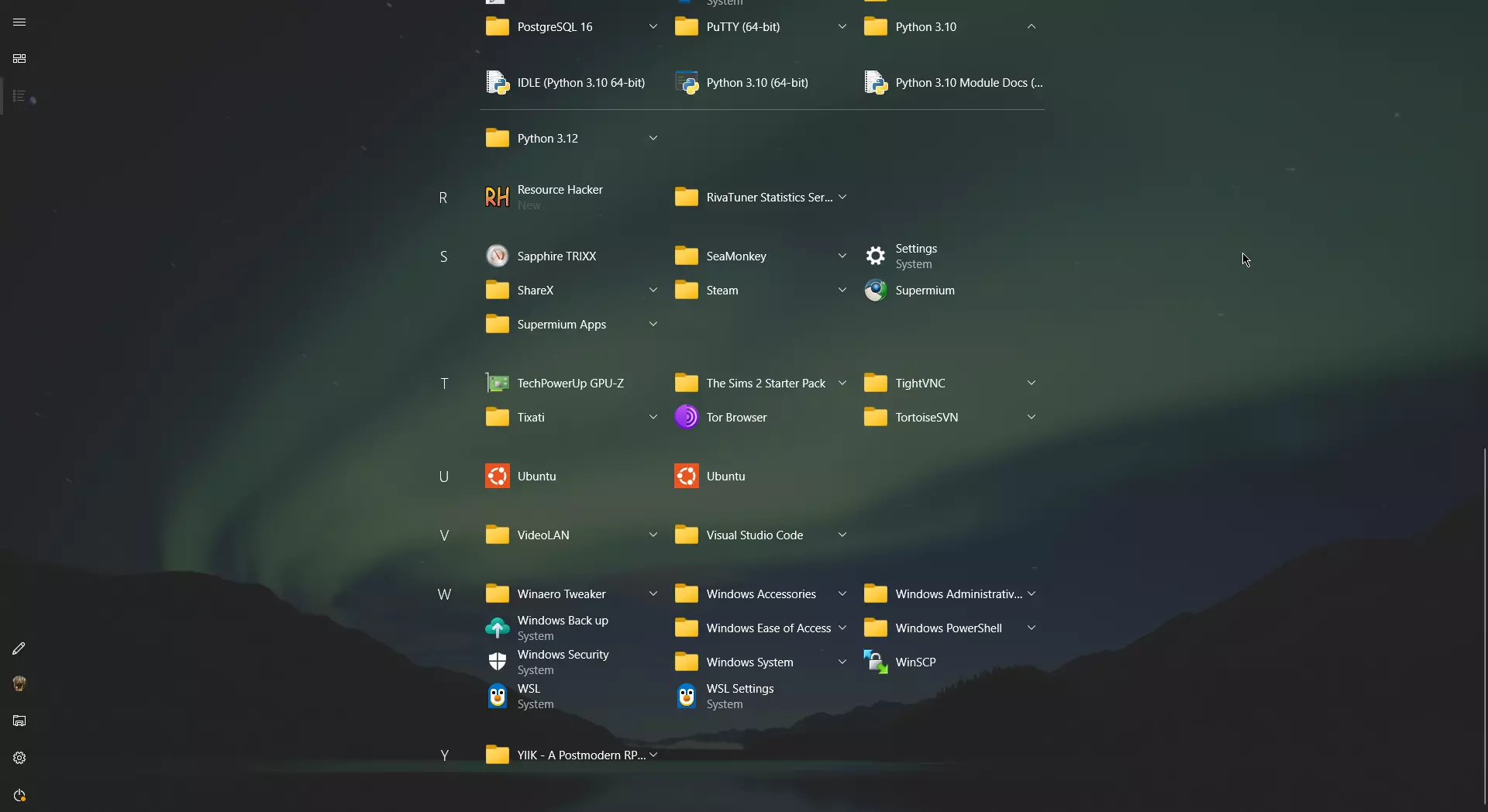This screenshot has height=812, width=1488.
Task: Jump using the V letter header
Action: 444,535
